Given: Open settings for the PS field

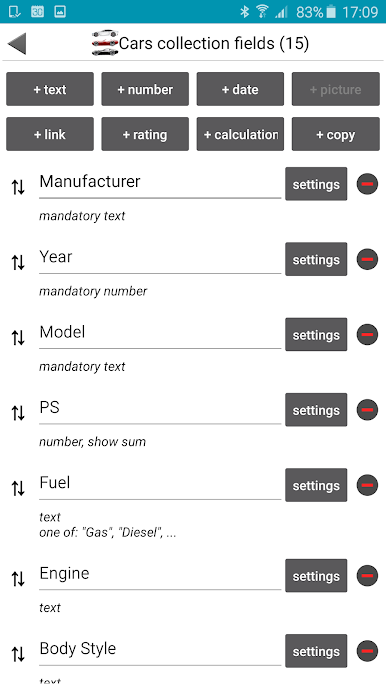Looking at the screenshot, I should tap(316, 410).
